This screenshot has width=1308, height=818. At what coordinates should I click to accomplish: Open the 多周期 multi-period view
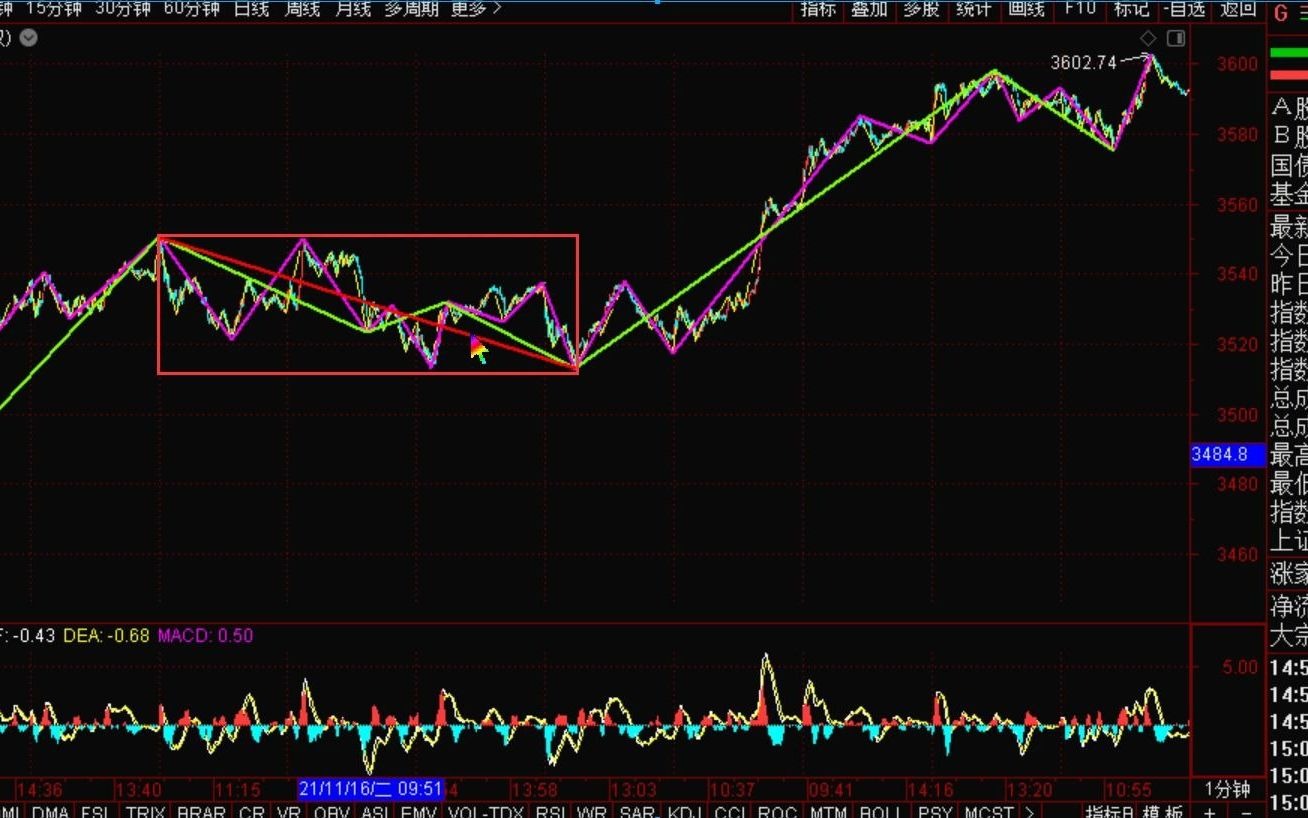coord(412,9)
